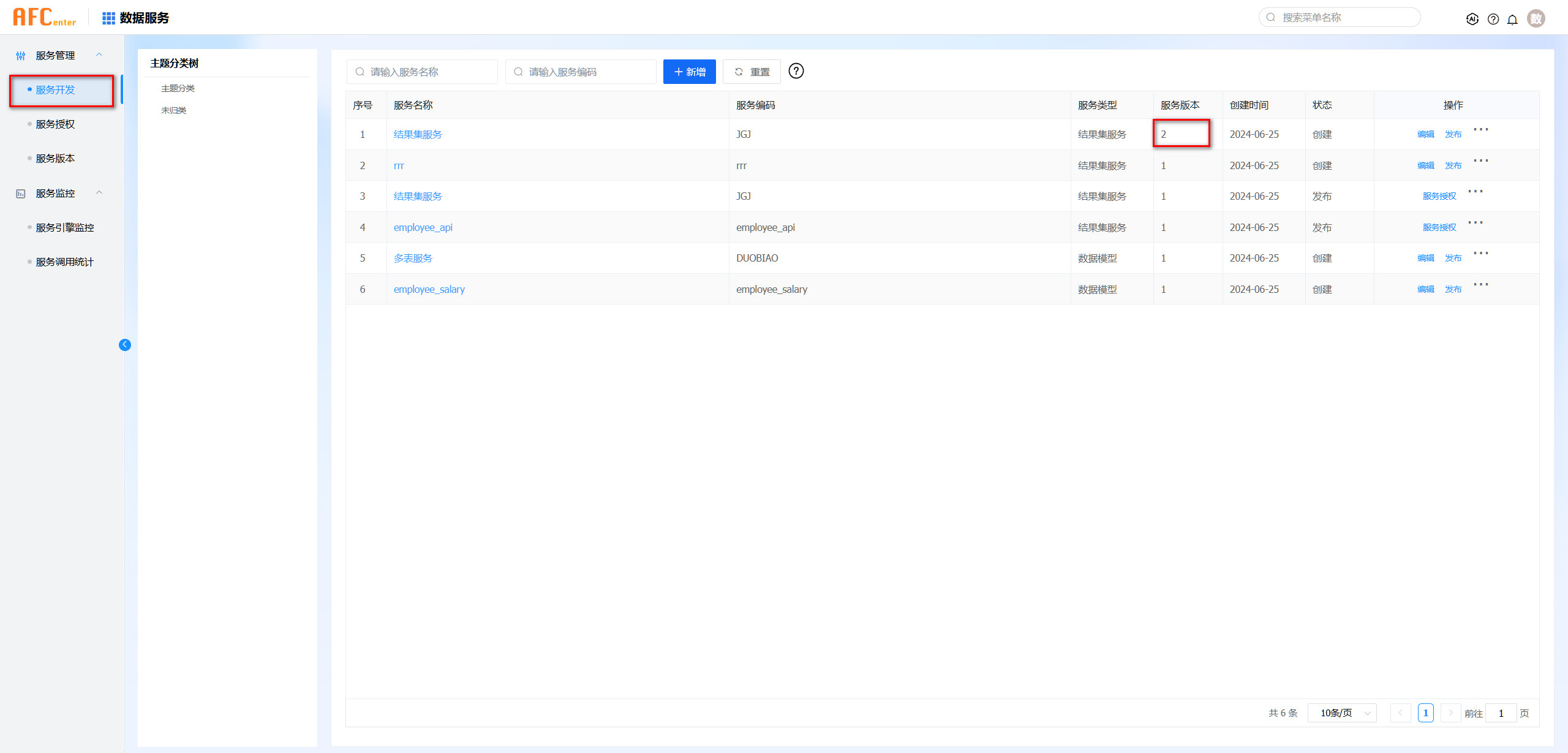Go to next page arrow
Image resolution: width=1568 pixels, height=753 pixels.
pos(1450,713)
